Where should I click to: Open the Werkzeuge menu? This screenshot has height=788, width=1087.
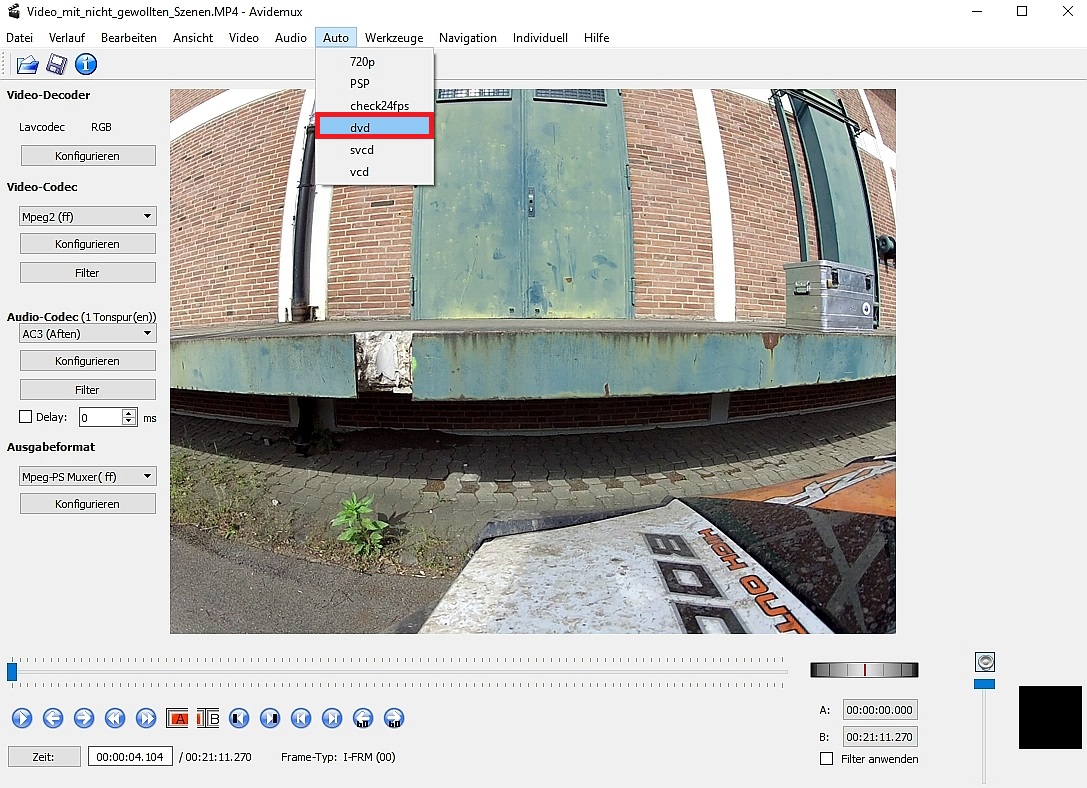coord(393,38)
